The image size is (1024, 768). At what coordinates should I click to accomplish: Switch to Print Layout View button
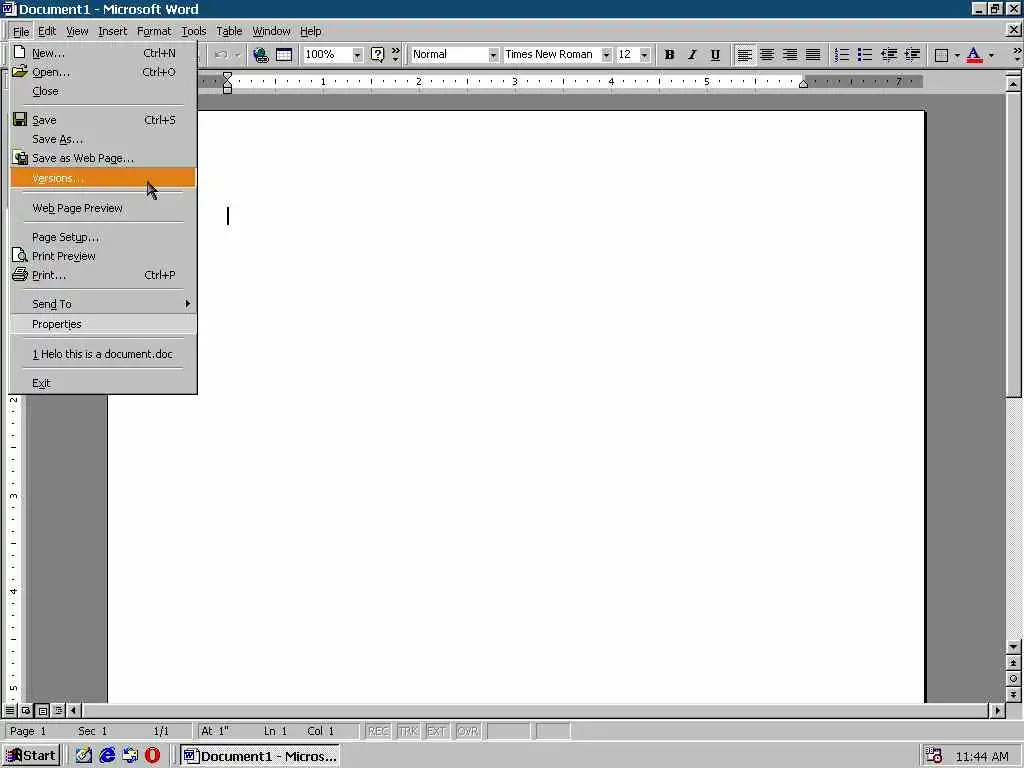tap(42, 710)
